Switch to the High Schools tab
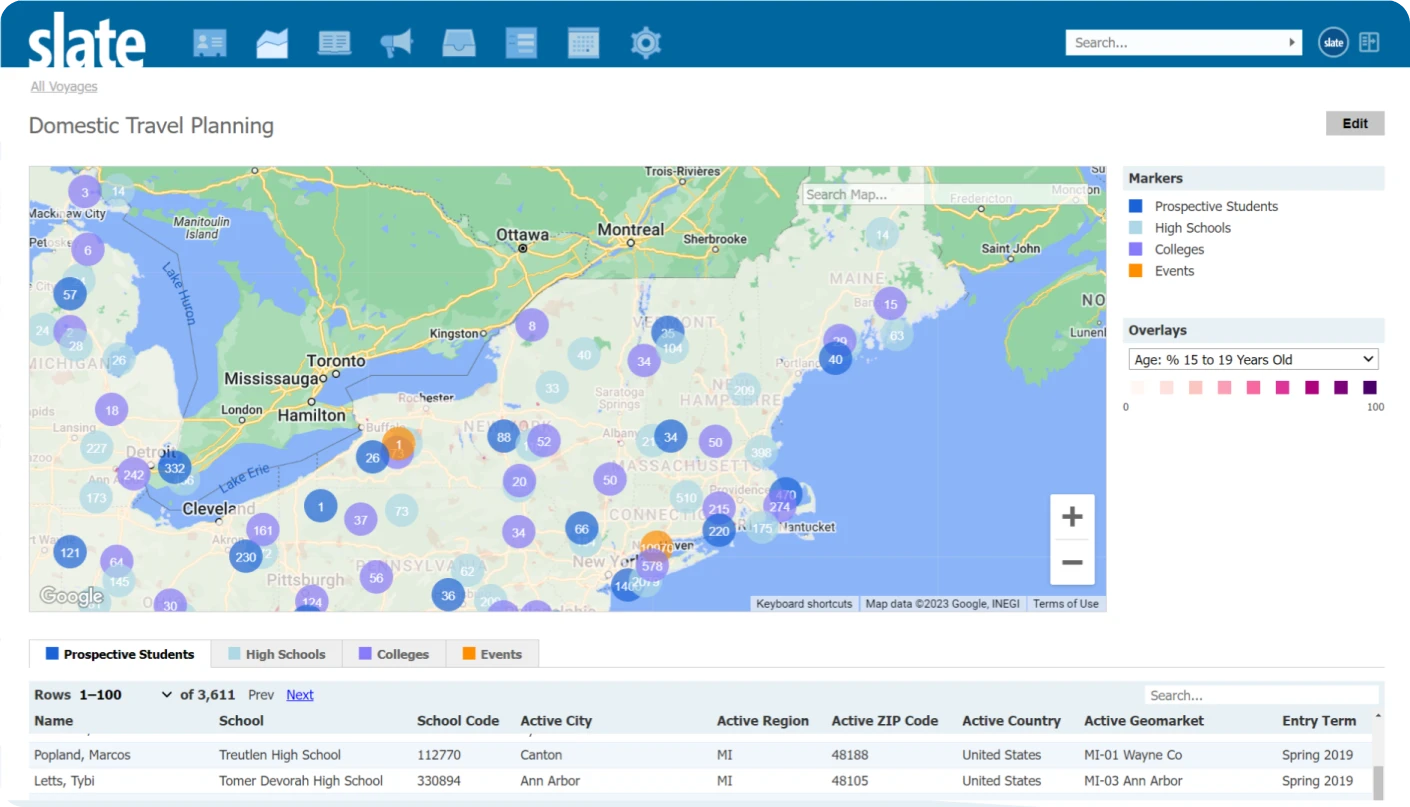Image resolution: width=1410 pixels, height=807 pixels. coord(277,654)
